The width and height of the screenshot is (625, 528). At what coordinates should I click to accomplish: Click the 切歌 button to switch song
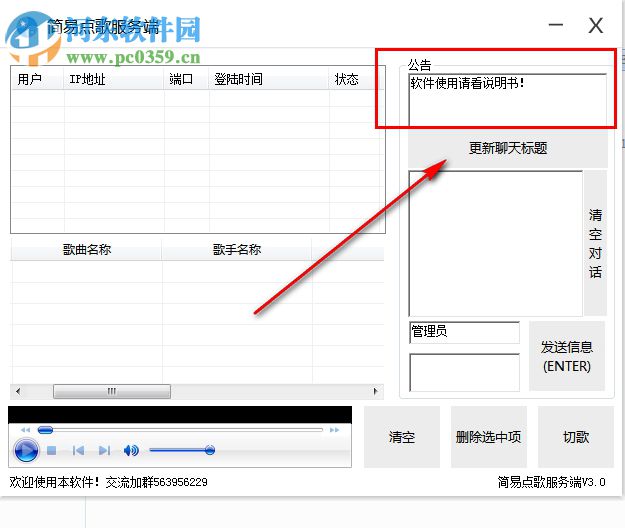tap(576, 437)
